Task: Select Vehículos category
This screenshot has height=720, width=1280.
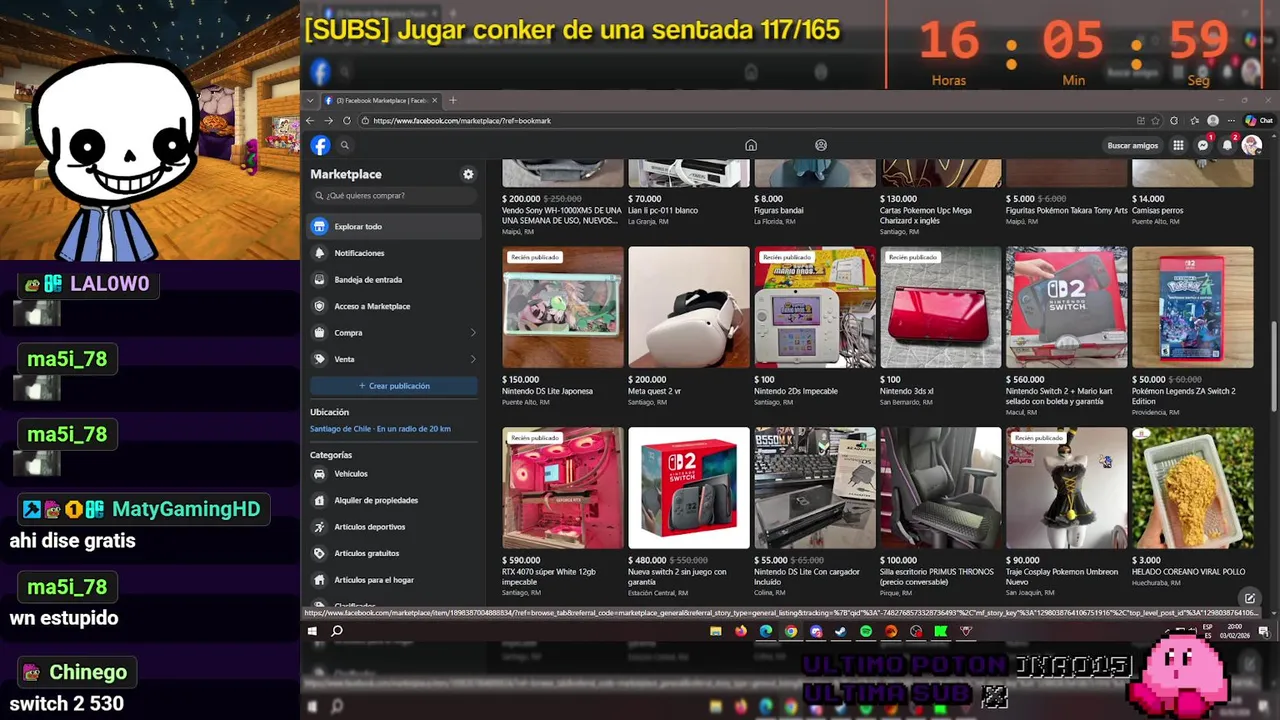Action: [x=395, y=474]
